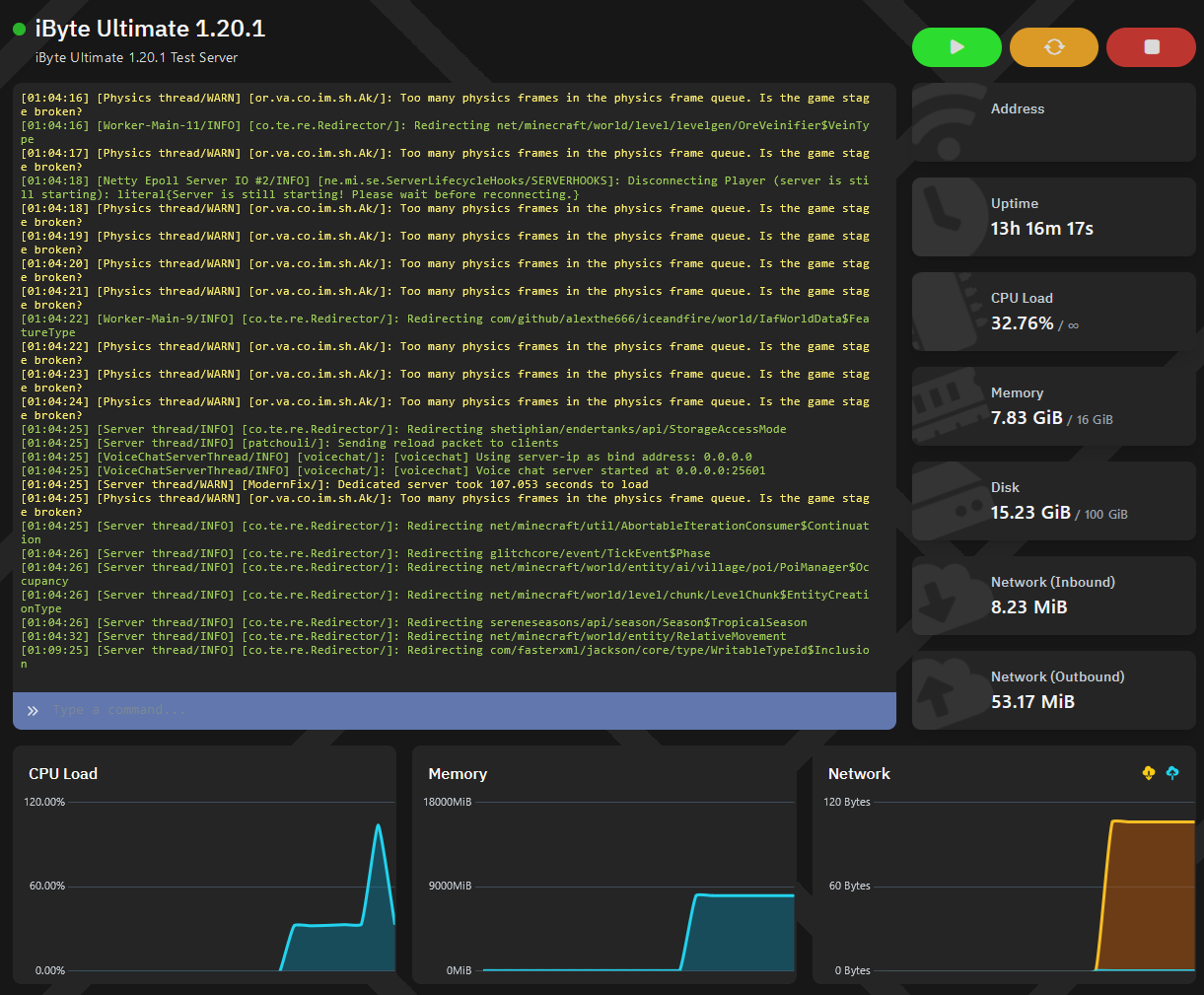The height and width of the screenshot is (995, 1204).
Task: Click the orange Restart server button
Action: pyautogui.click(x=1054, y=47)
